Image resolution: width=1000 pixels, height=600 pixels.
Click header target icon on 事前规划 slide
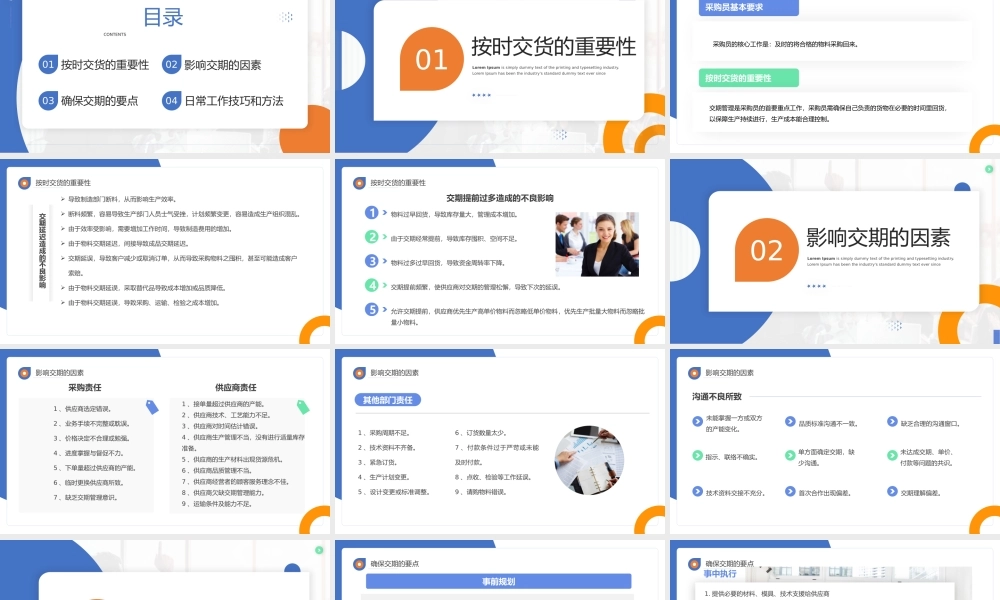click(360, 564)
